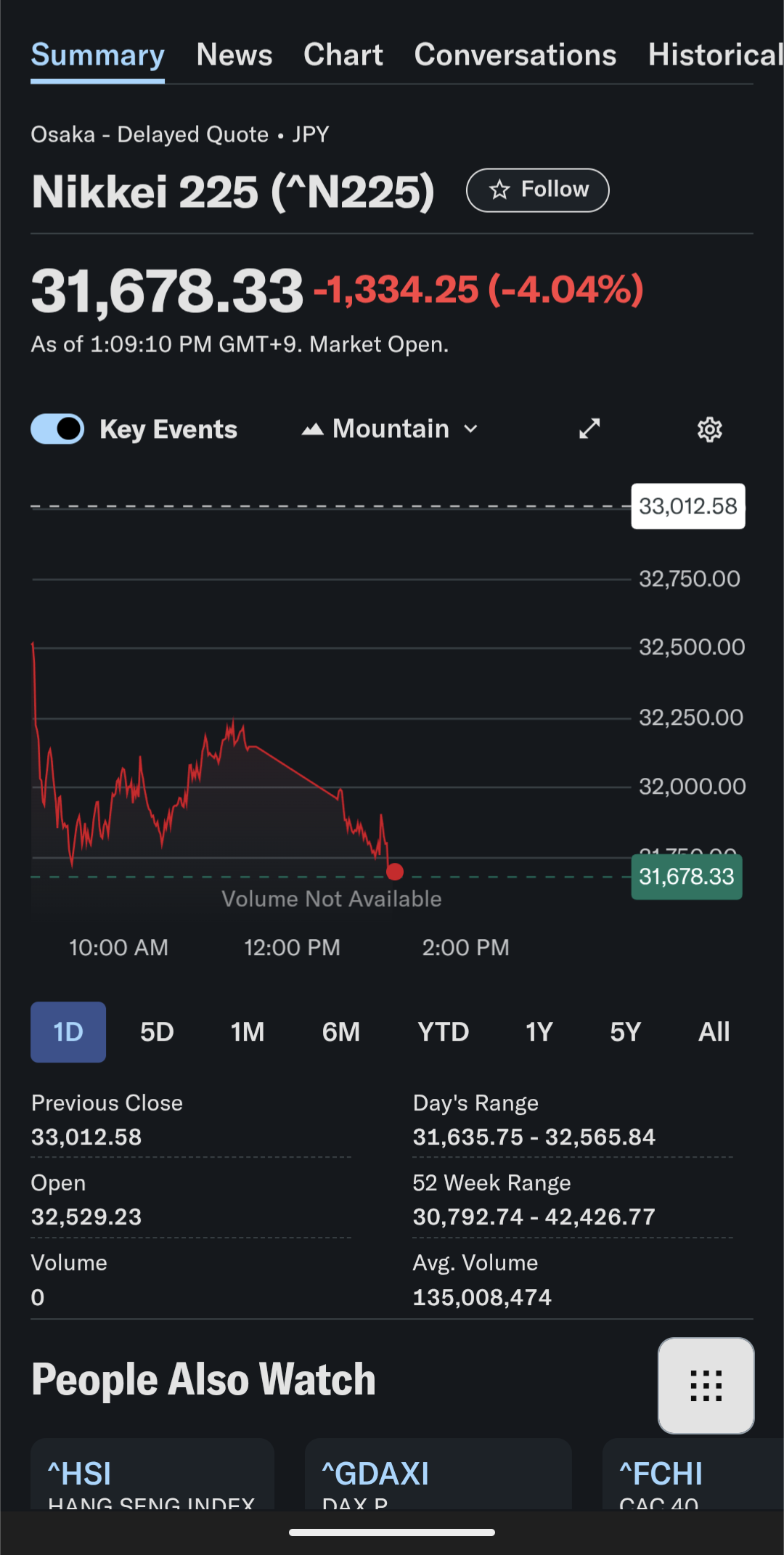Click the 12:00 PM time axis label
The image size is (784, 1555).
pyautogui.click(x=292, y=948)
